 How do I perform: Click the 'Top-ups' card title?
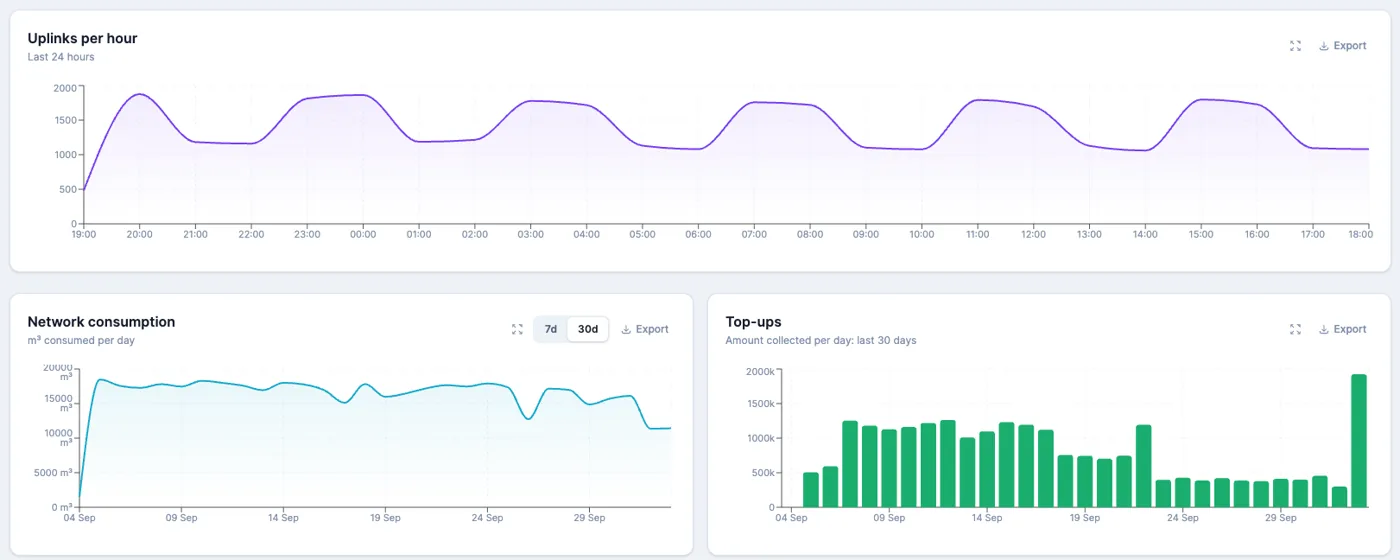point(753,322)
